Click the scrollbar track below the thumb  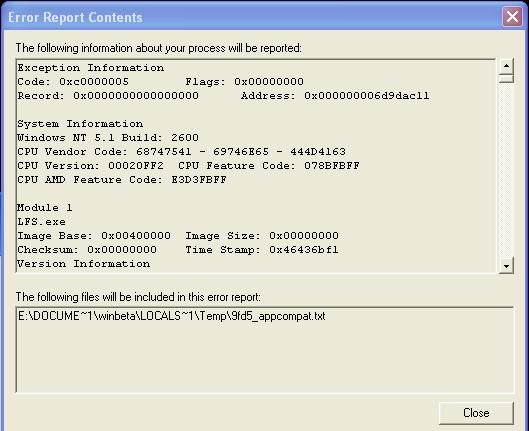click(x=506, y=170)
